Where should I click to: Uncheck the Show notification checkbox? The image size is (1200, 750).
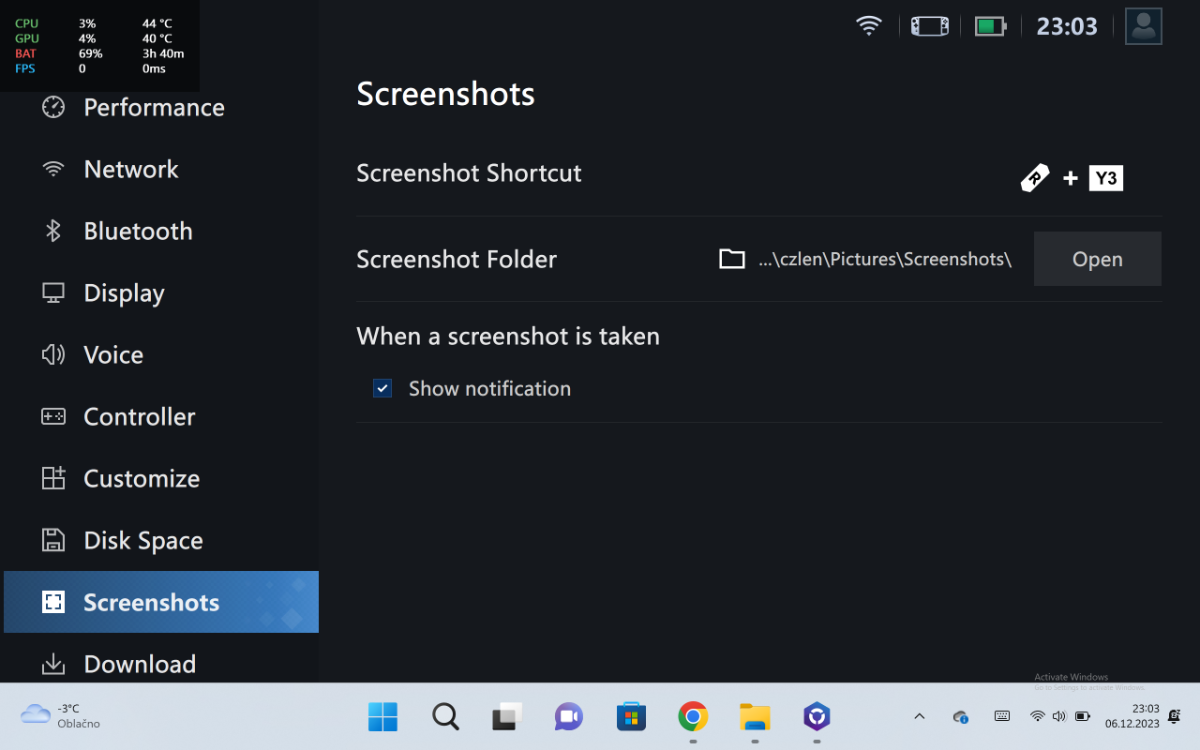(382, 389)
